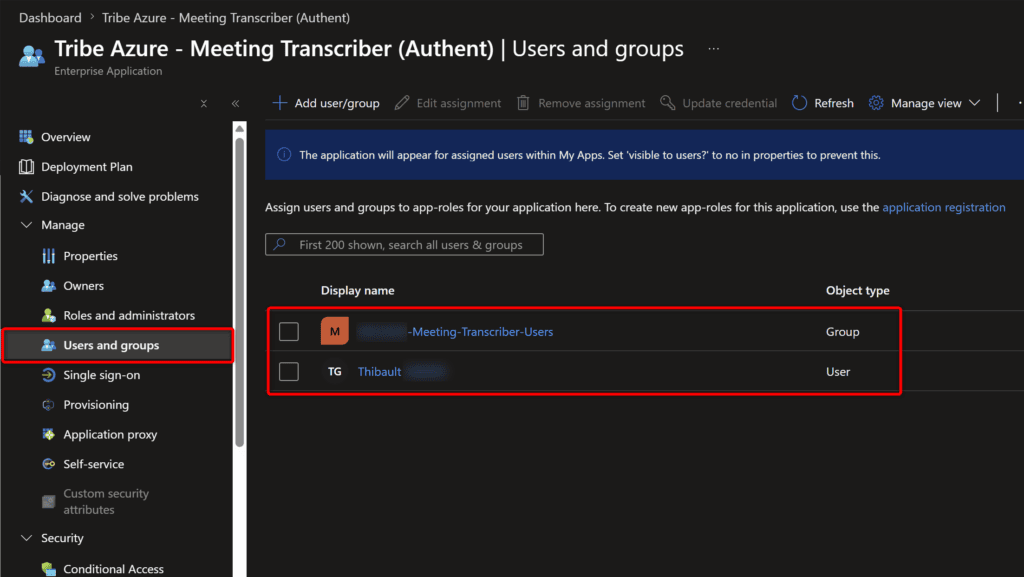The image size is (1024, 577).
Task: Click the Self-service icon
Action: 48,464
